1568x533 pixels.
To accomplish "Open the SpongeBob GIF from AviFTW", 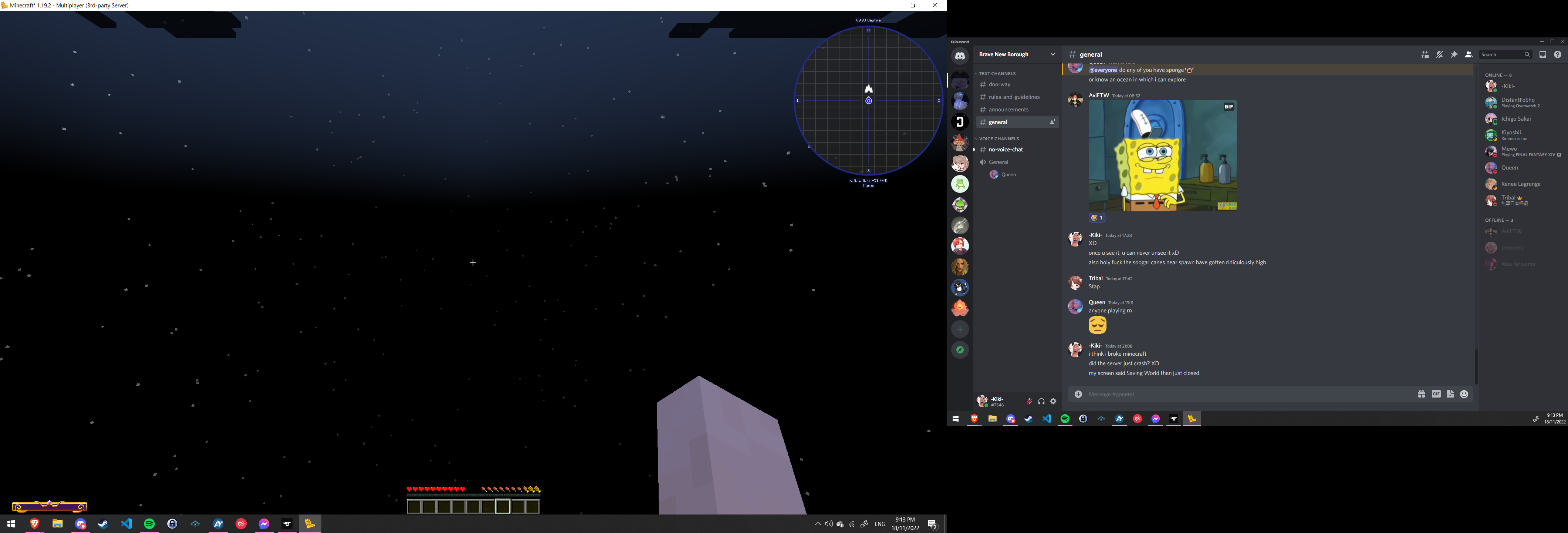I will tap(1163, 156).
